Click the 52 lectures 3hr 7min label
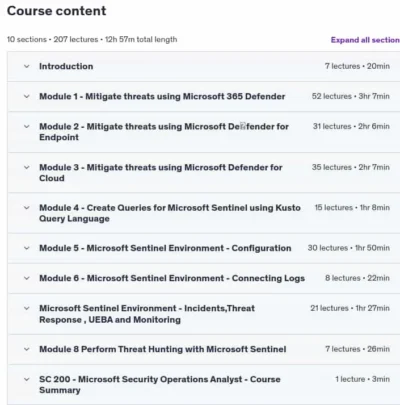Viewport: 400px width, 405px height. click(351, 96)
